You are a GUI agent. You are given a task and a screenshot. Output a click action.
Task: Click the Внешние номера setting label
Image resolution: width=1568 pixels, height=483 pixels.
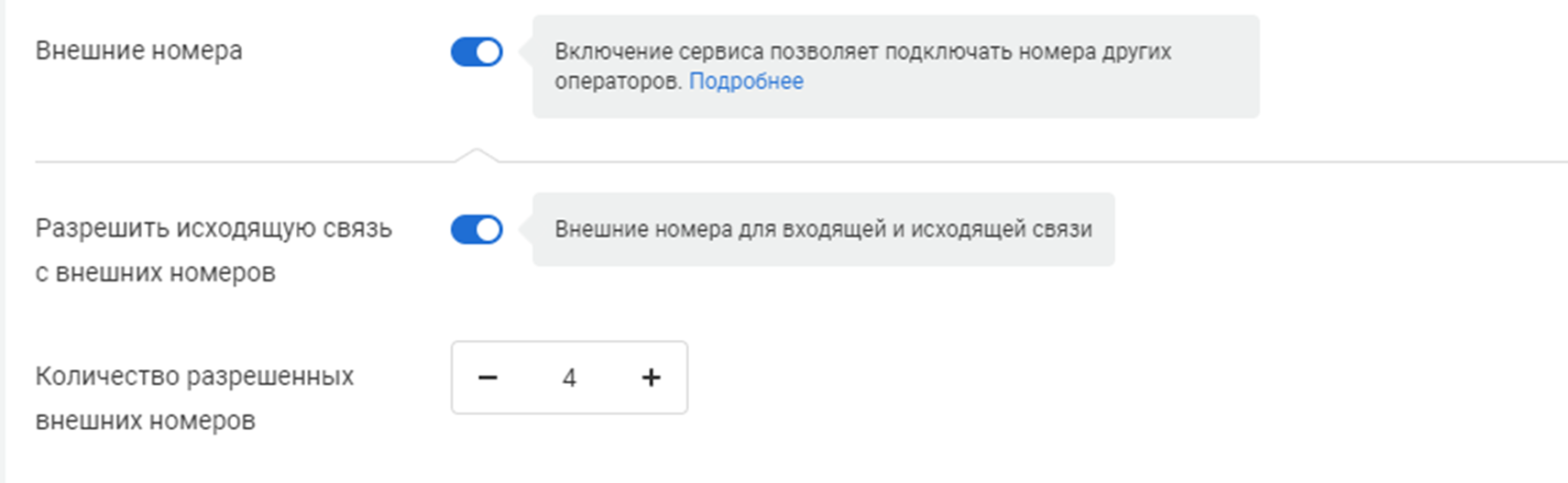click(x=138, y=51)
